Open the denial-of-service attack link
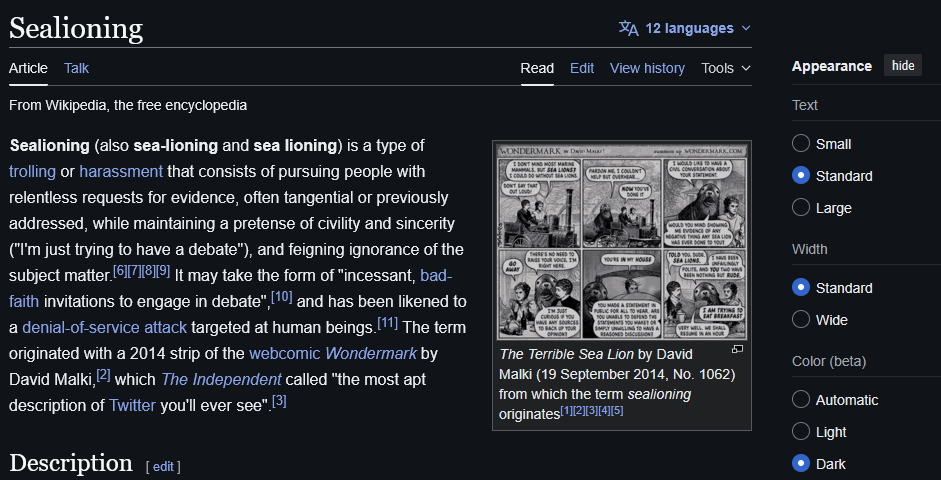 tap(105, 328)
